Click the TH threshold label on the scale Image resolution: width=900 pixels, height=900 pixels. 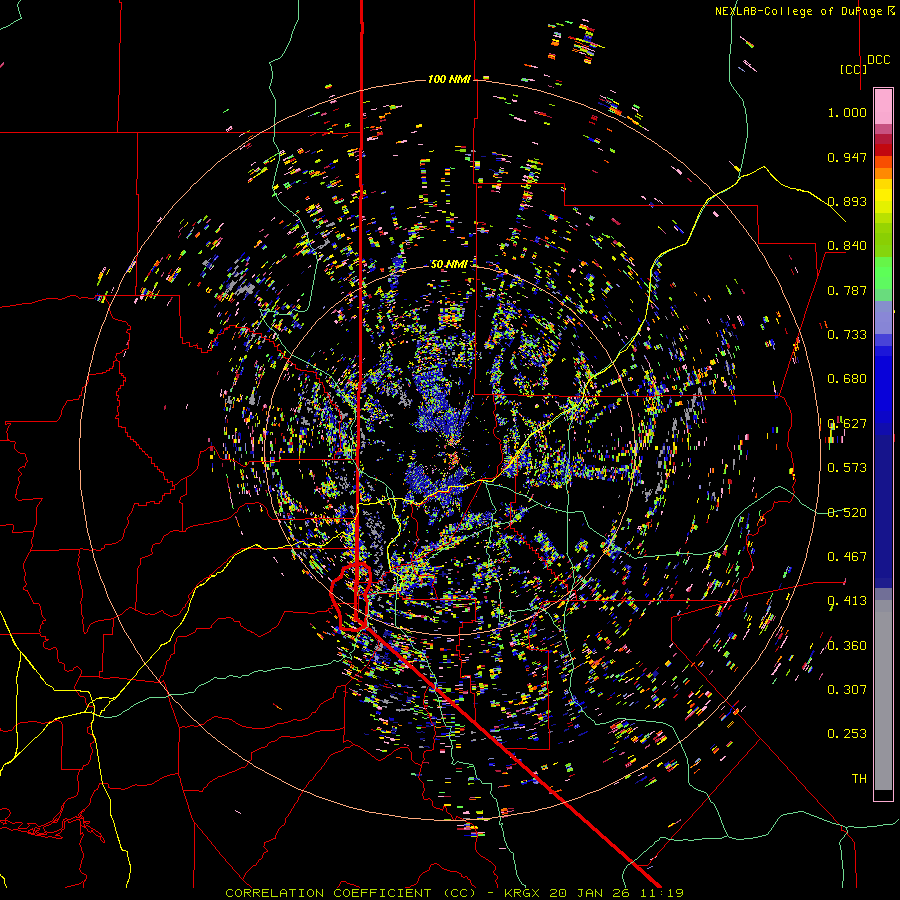859,779
